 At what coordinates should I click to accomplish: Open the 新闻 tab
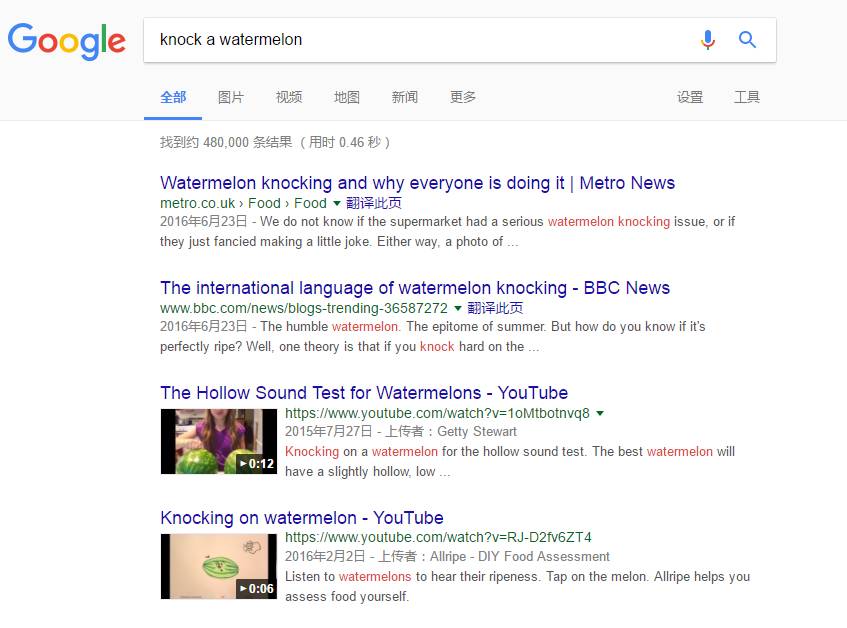[x=405, y=97]
